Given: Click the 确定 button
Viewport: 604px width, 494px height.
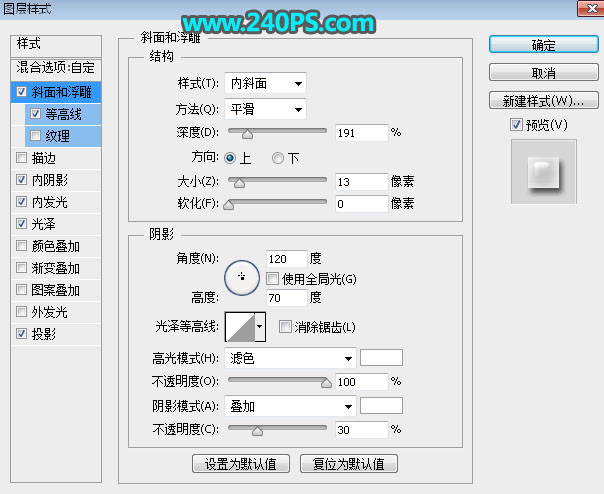Looking at the screenshot, I should coord(544,45).
